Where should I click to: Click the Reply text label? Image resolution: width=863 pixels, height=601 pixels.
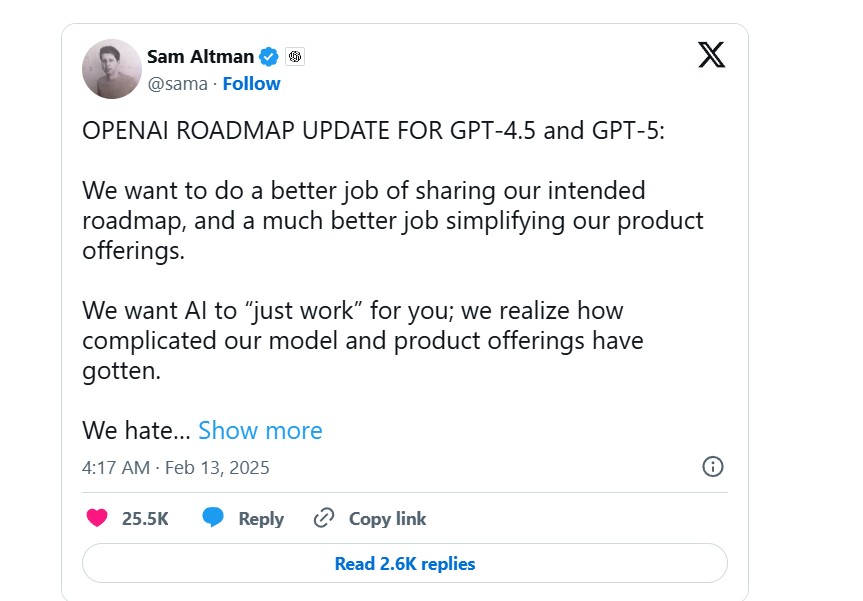tap(261, 518)
